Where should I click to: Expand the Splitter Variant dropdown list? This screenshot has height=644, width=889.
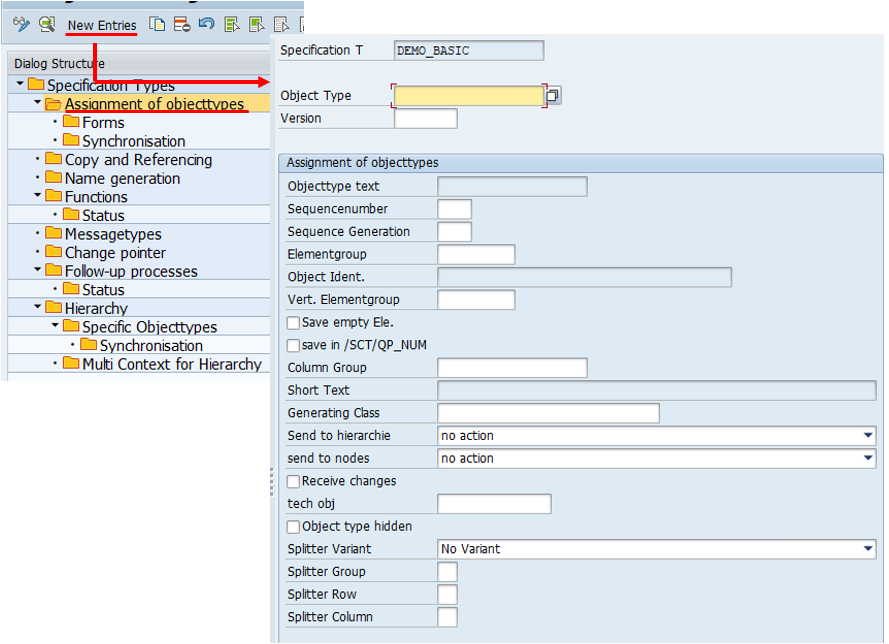pyautogui.click(x=866, y=549)
